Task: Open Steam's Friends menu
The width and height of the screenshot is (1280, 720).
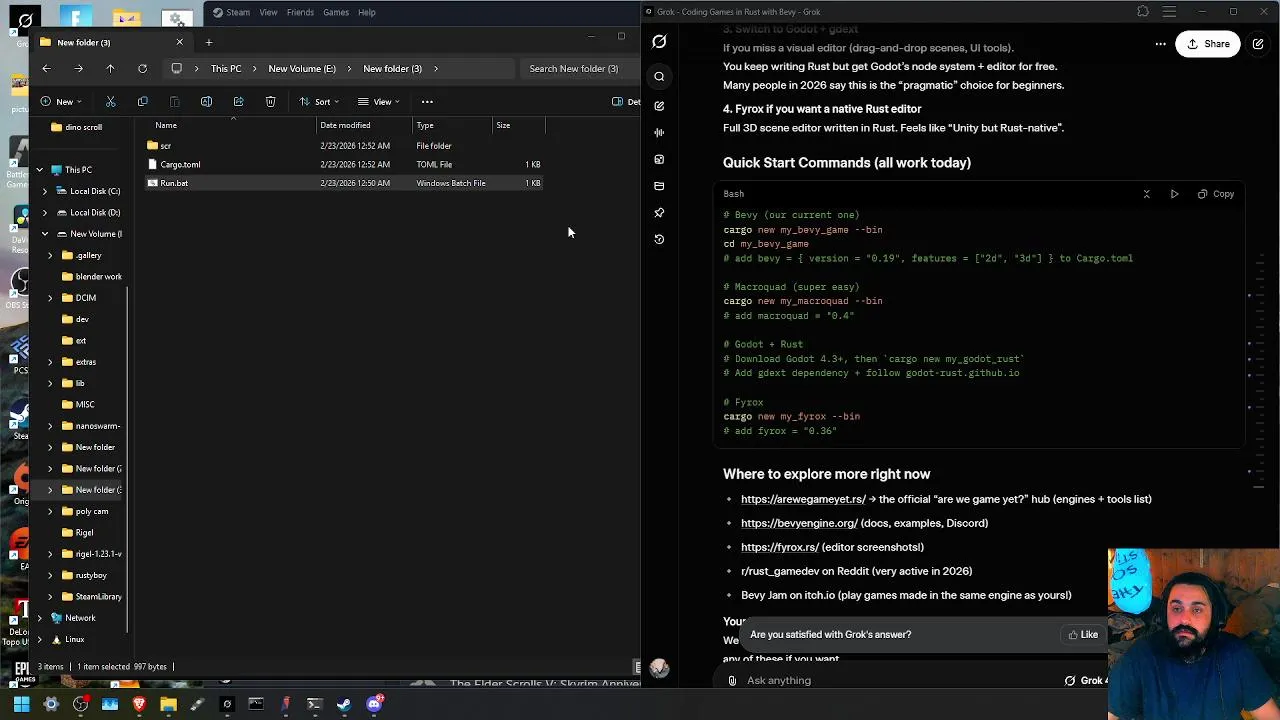Action: [300, 12]
